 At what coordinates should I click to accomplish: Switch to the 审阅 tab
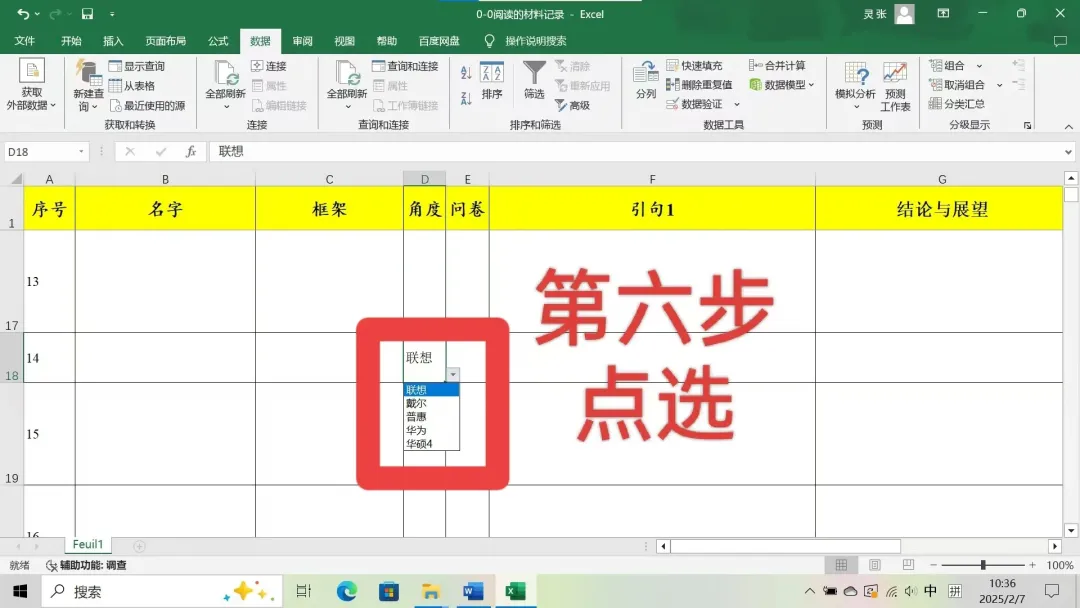pos(302,41)
